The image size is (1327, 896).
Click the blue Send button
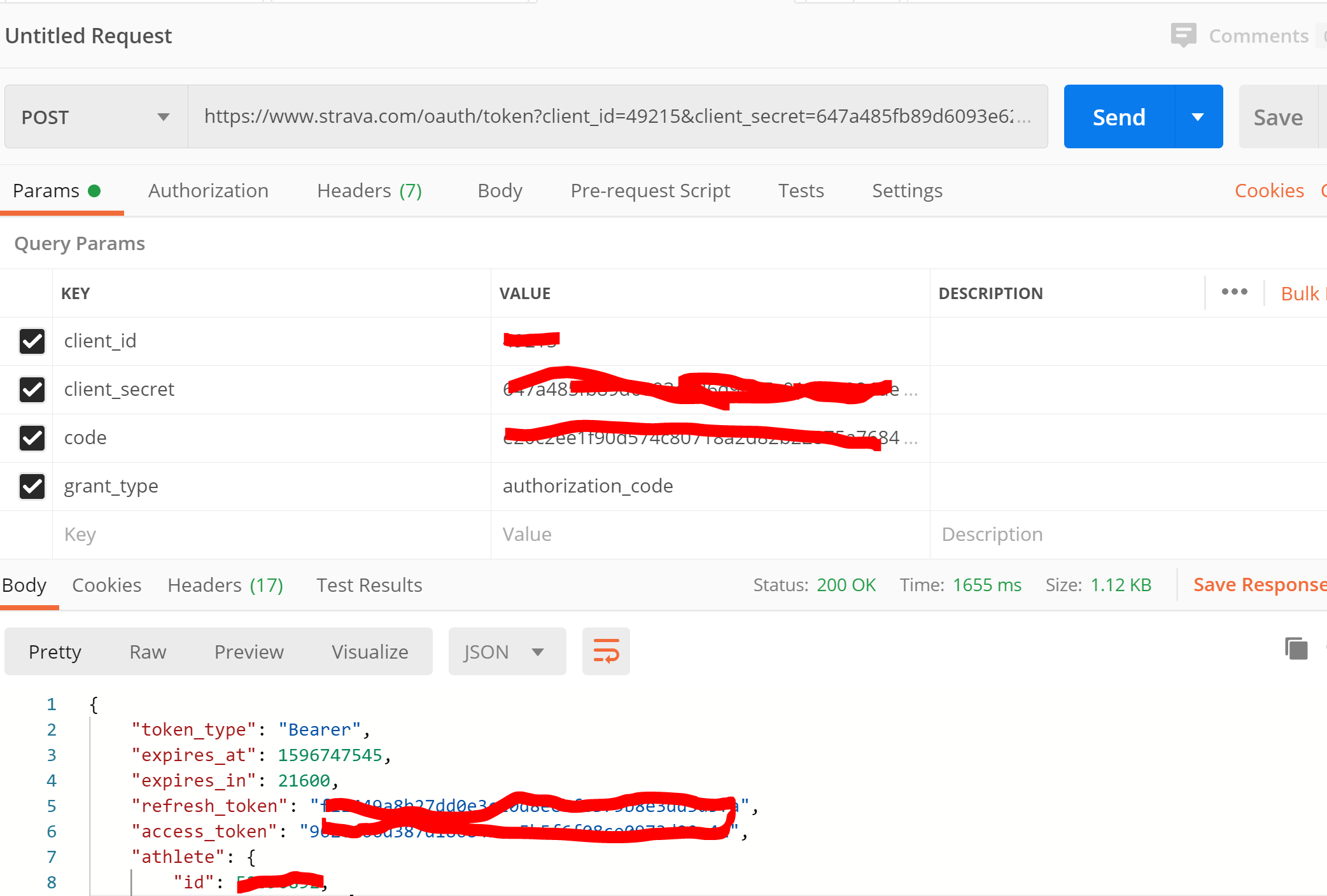[x=1118, y=117]
